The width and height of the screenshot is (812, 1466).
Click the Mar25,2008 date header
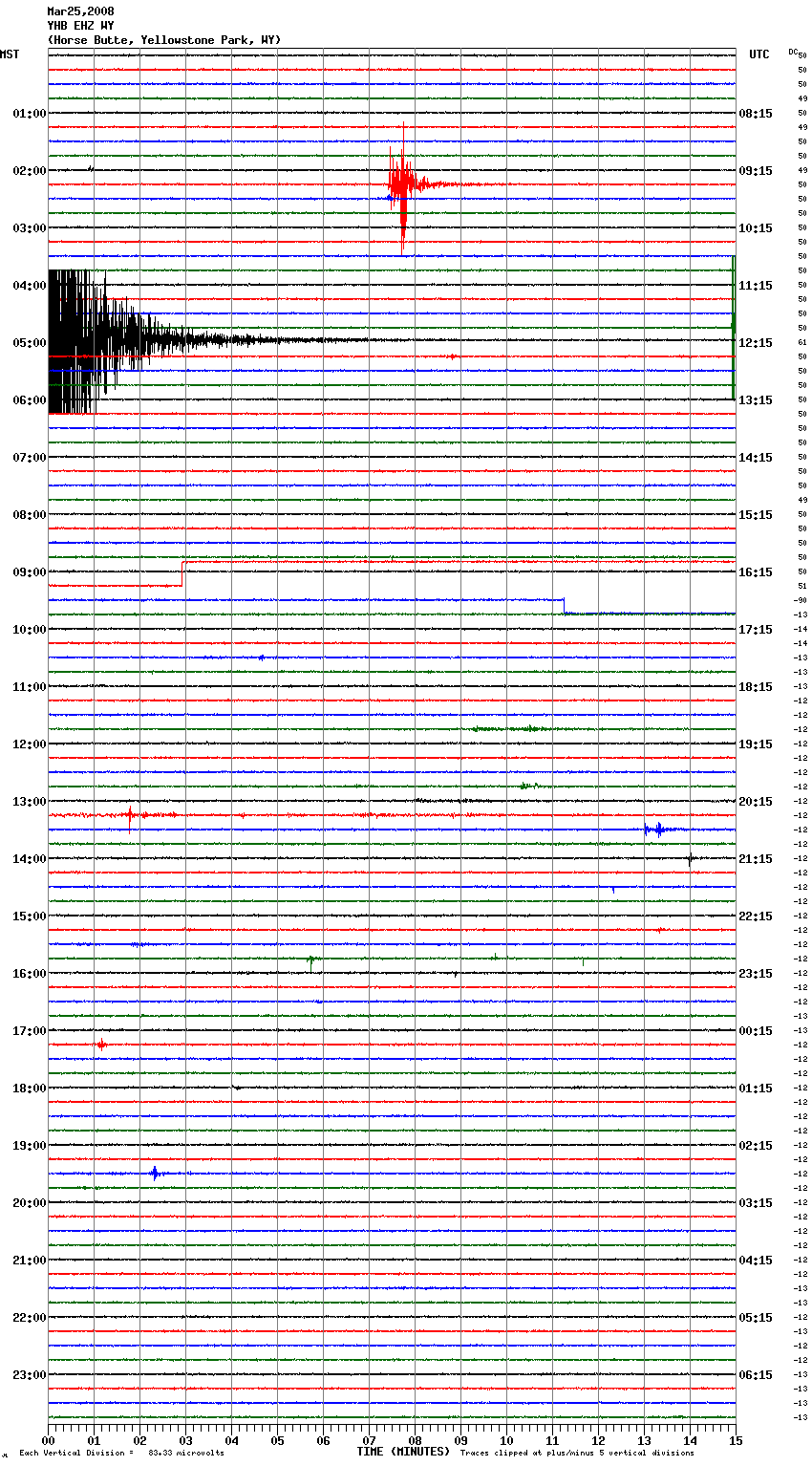pyautogui.click(x=80, y=11)
